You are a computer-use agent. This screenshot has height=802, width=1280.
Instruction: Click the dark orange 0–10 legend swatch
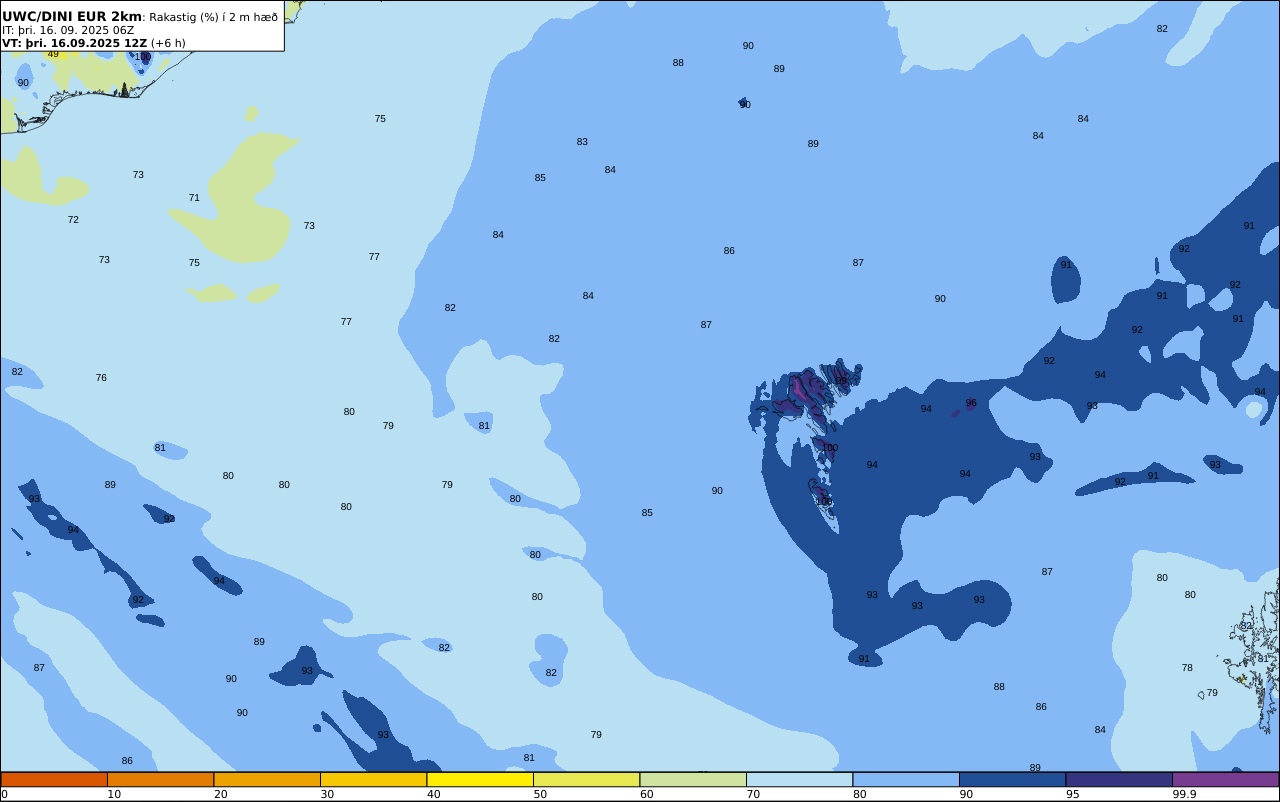click(x=54, y=779)
